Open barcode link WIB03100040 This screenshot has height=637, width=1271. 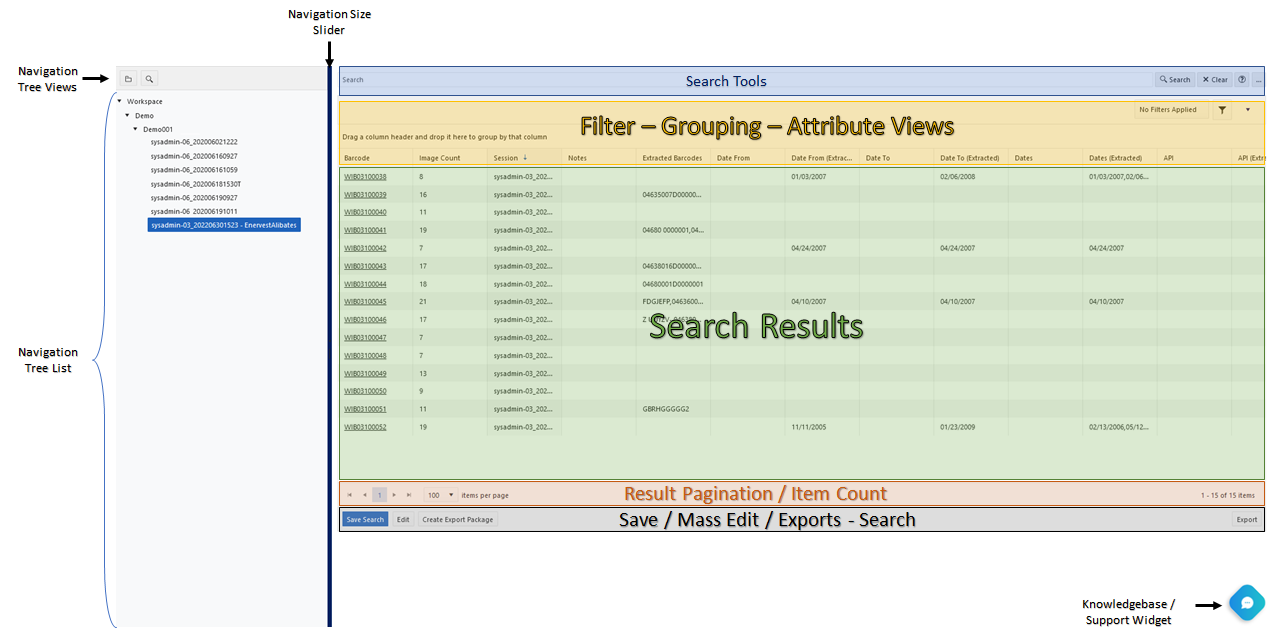pyautogui.click(x=365, y=213)
